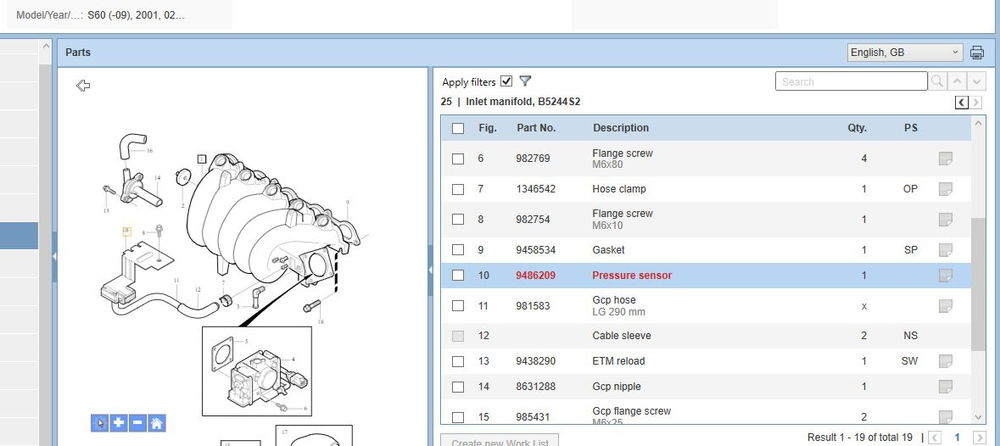Check the select-all box in table header
Image resolution: width=1000 pixels, height=446 pixels.
click(x=458, y=128)
